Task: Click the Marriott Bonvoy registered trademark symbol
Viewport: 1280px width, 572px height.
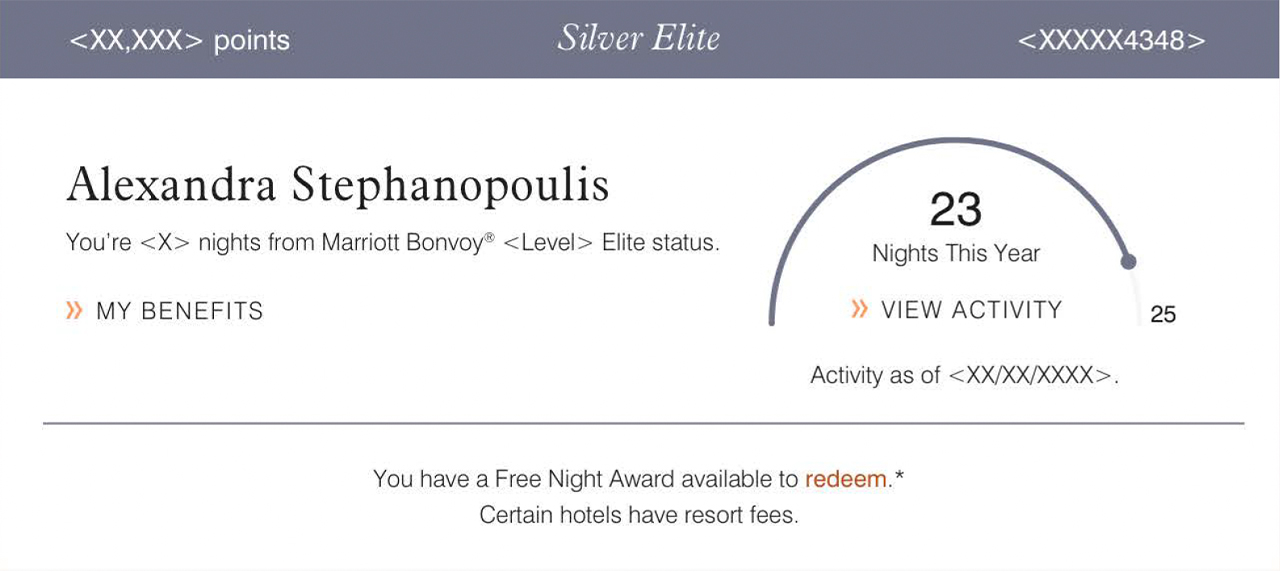Action: (x=490, y=238)
